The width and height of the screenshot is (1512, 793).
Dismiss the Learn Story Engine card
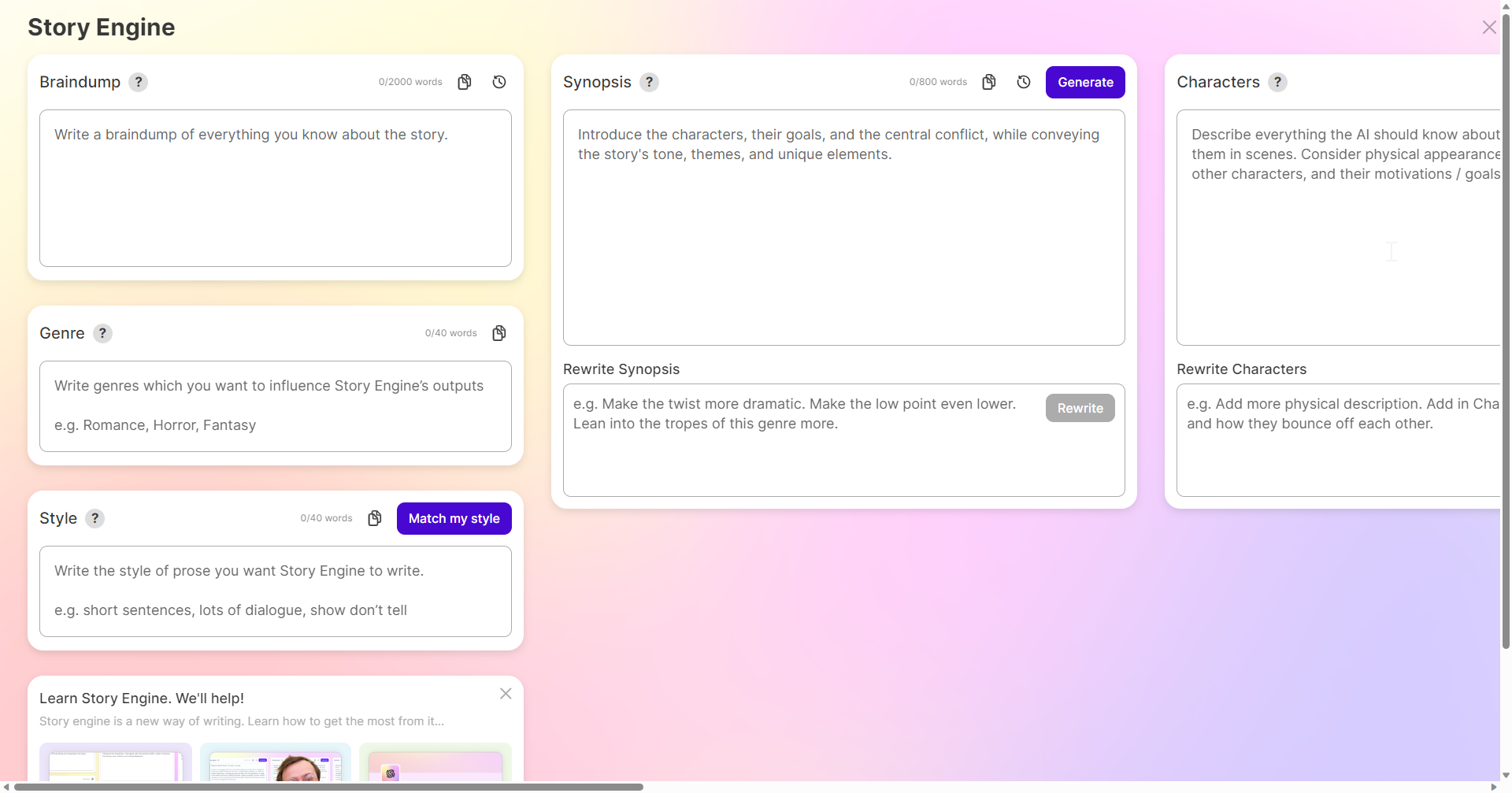pos(506,694)
